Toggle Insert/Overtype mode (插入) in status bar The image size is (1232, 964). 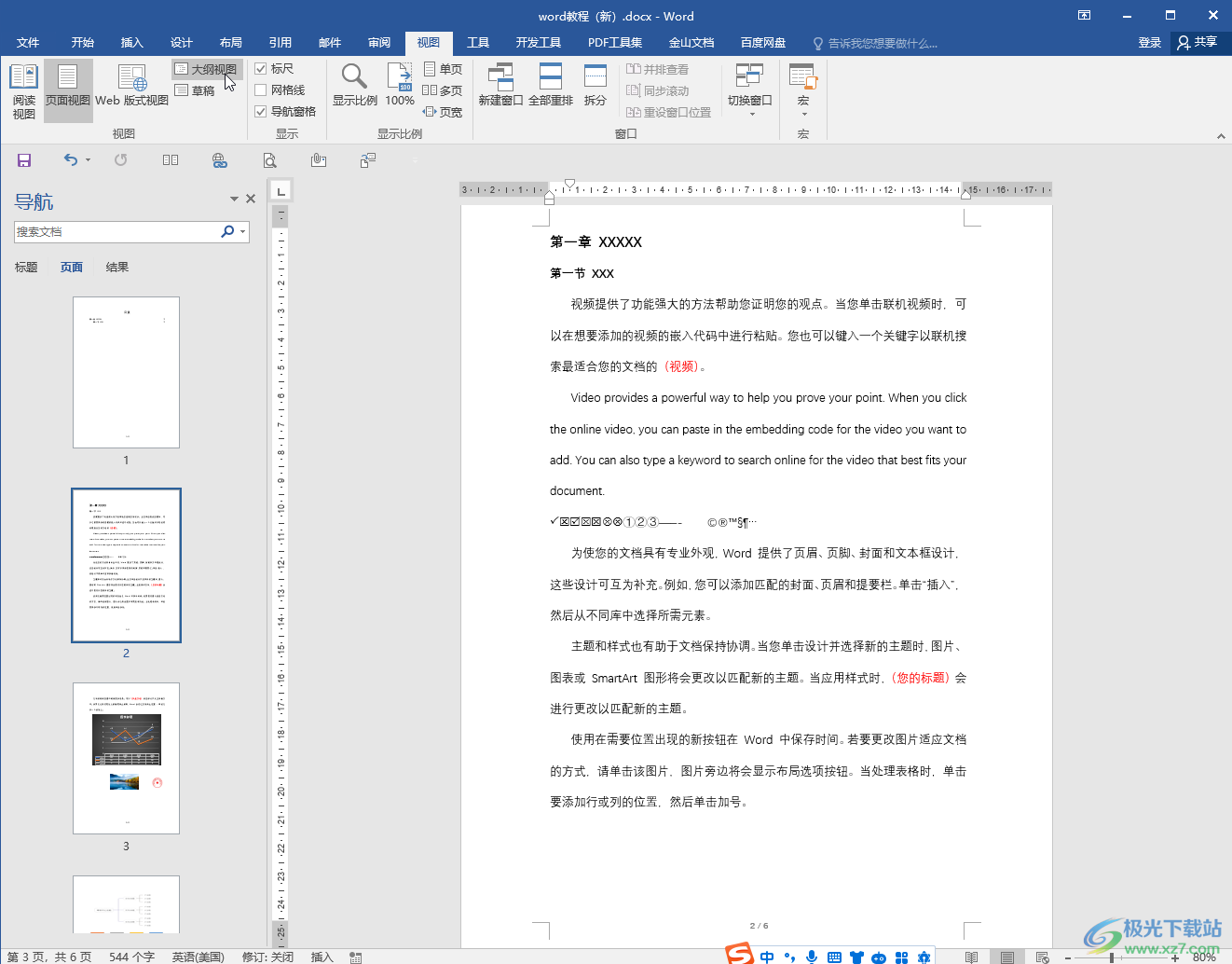click(x=322, y=957)
